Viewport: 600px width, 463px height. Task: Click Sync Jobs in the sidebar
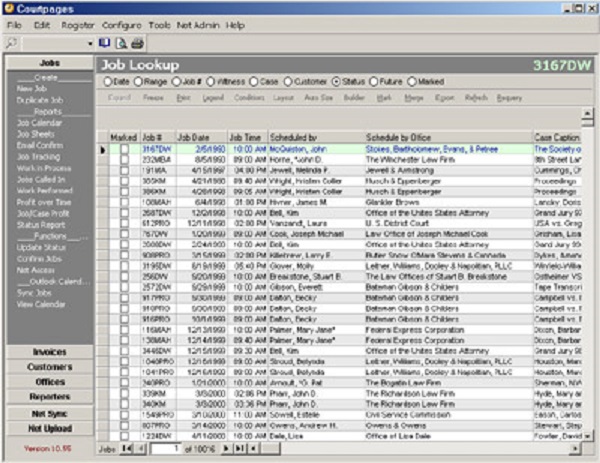click(34, 293)
